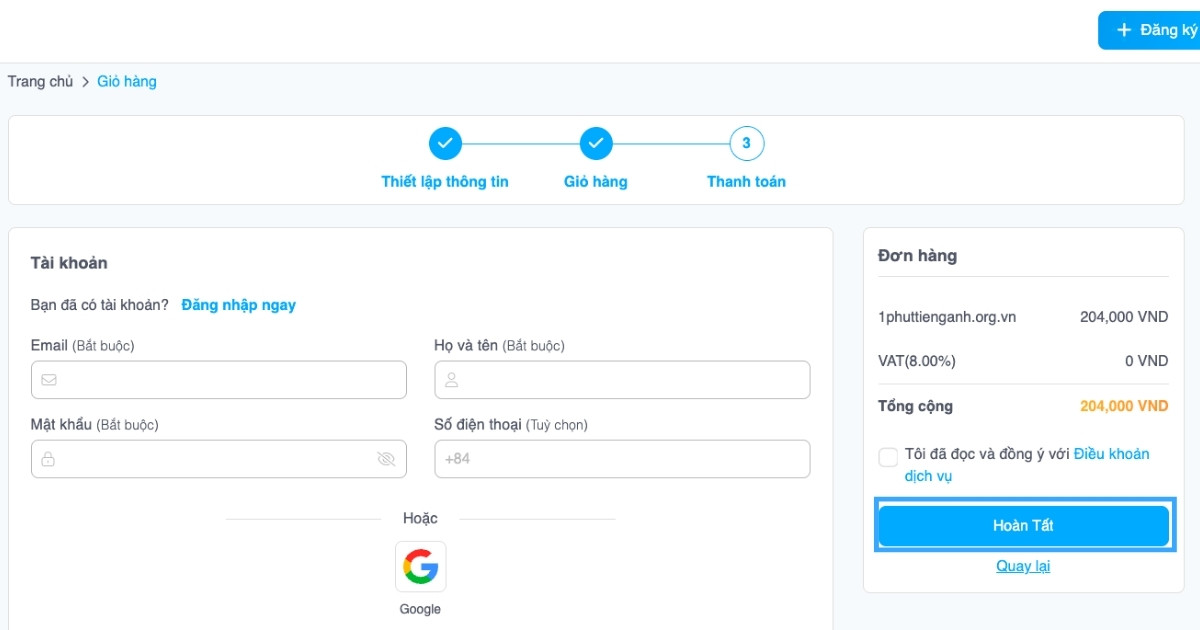Click step three Thanh toán circle
The image size is (1200, 630).
click(746, 144)
